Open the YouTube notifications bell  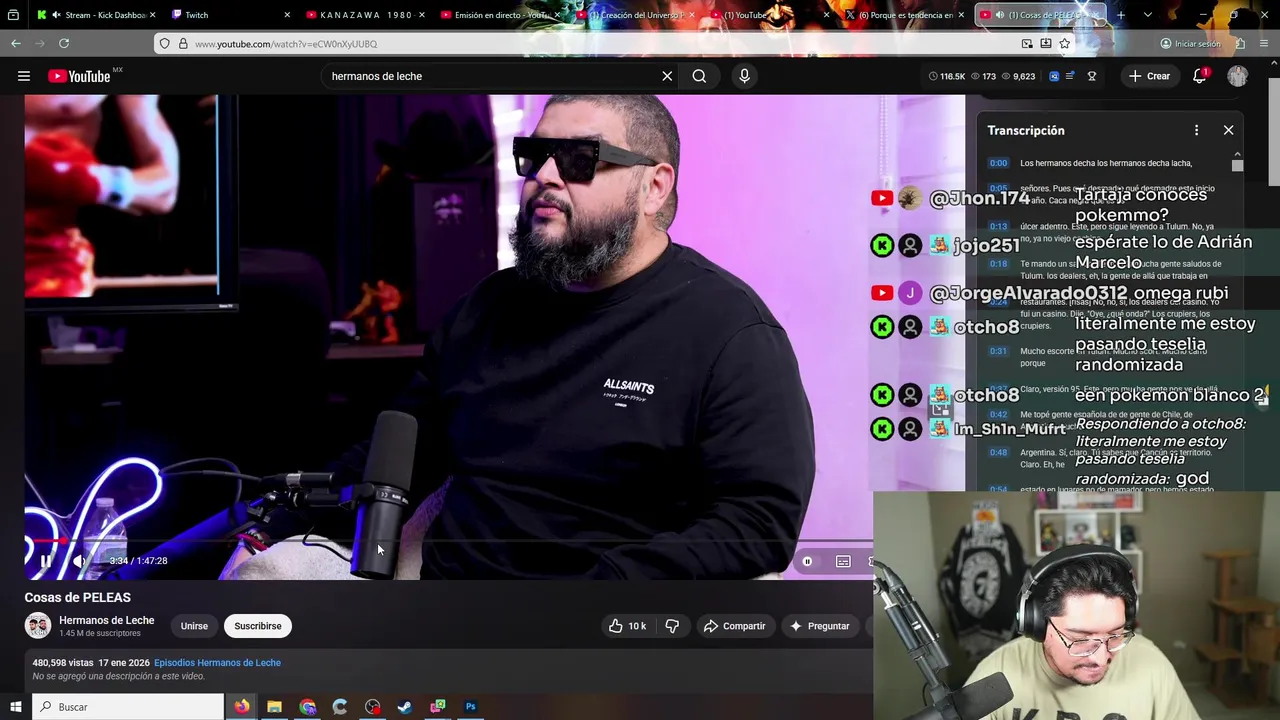click(1200, 76)
